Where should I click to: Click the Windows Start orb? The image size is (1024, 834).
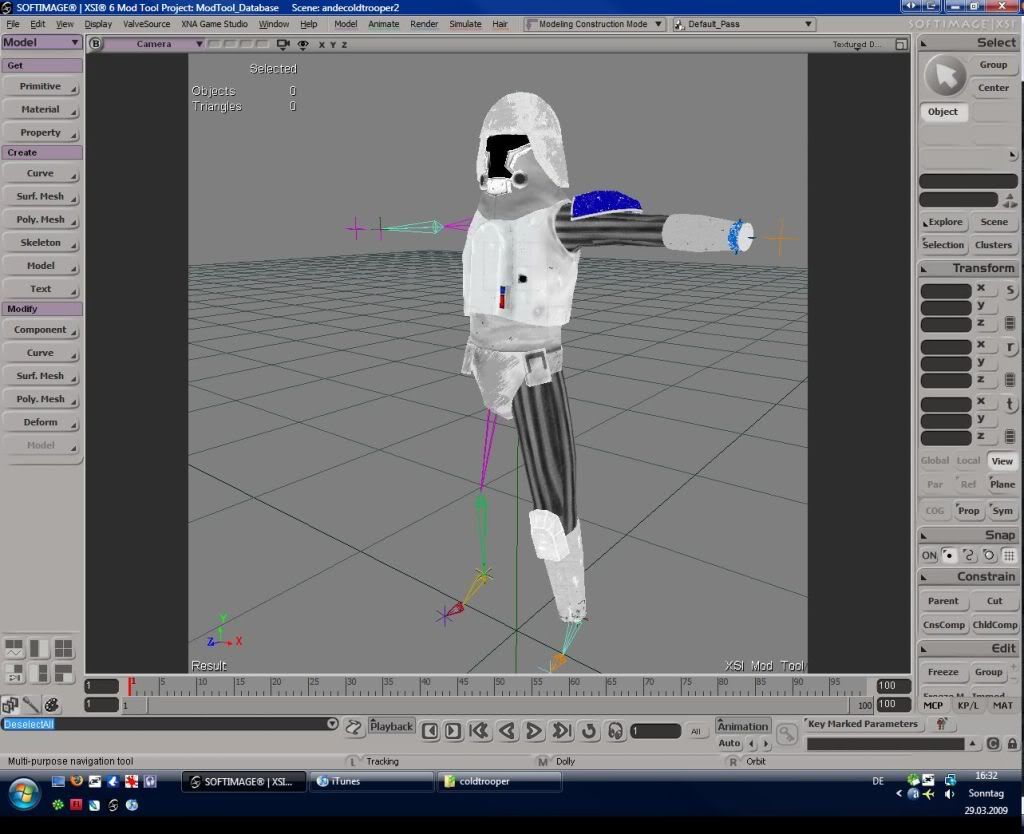click(x=24, y=794)
